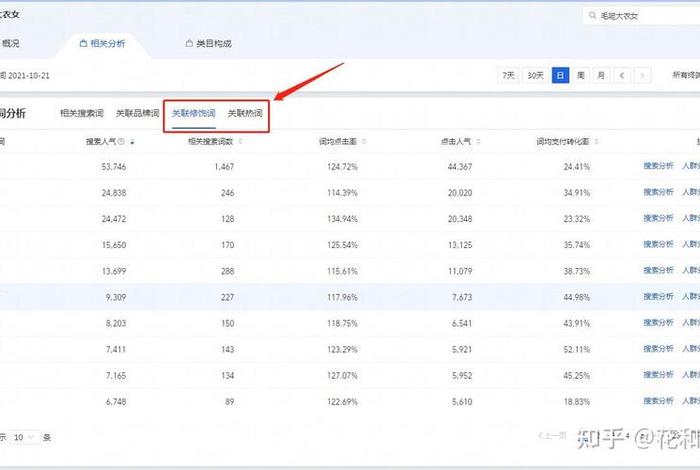Sort by 相关搜索词数 column arrows

(240, 142)
